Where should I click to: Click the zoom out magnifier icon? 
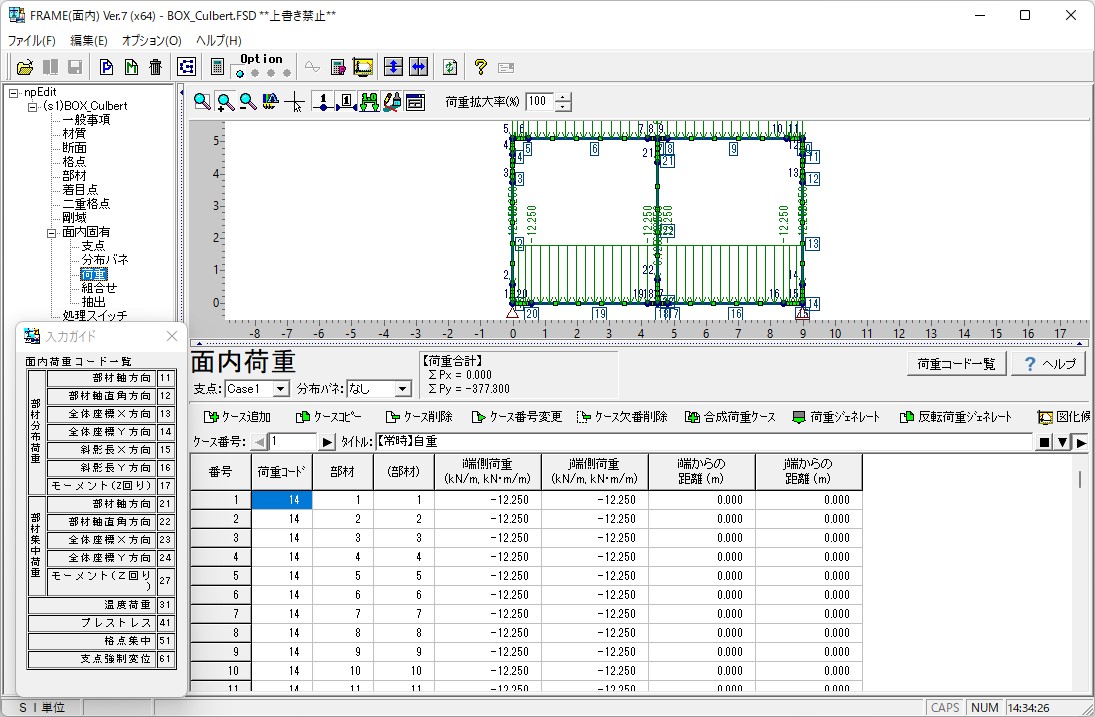247,101
